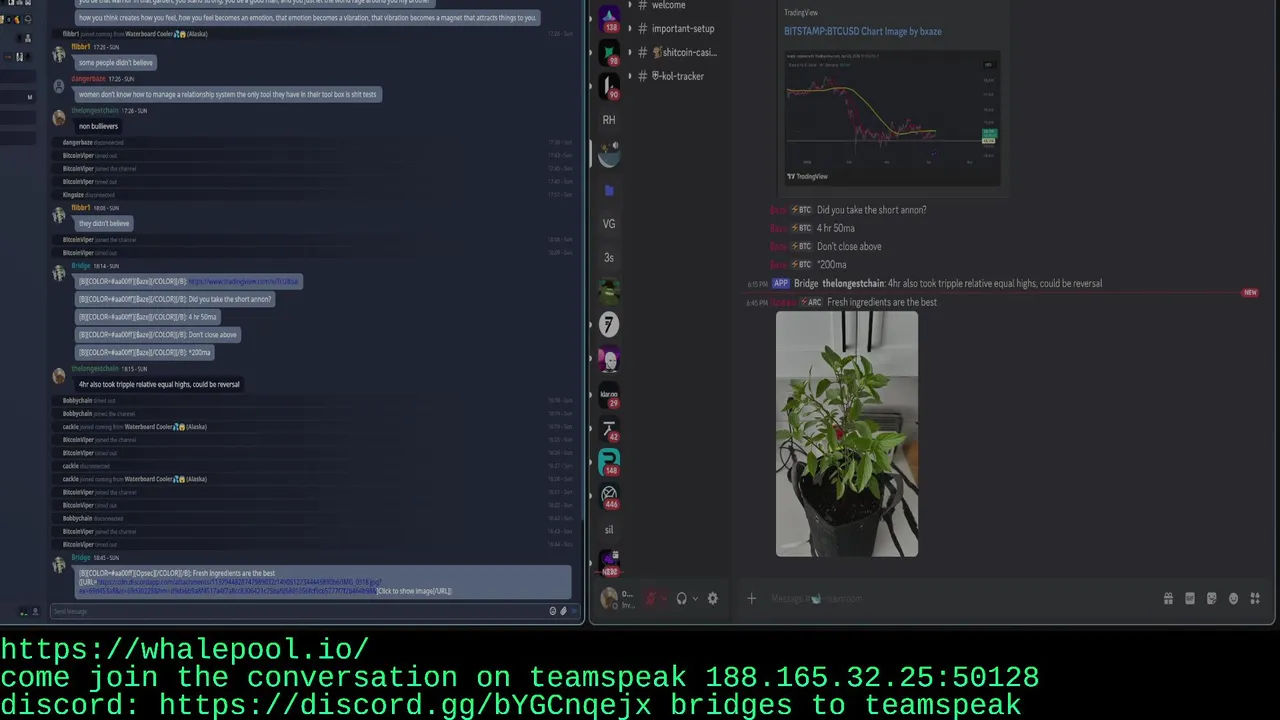
Task: Open the RH server in Discord
Action: (609, 120)
